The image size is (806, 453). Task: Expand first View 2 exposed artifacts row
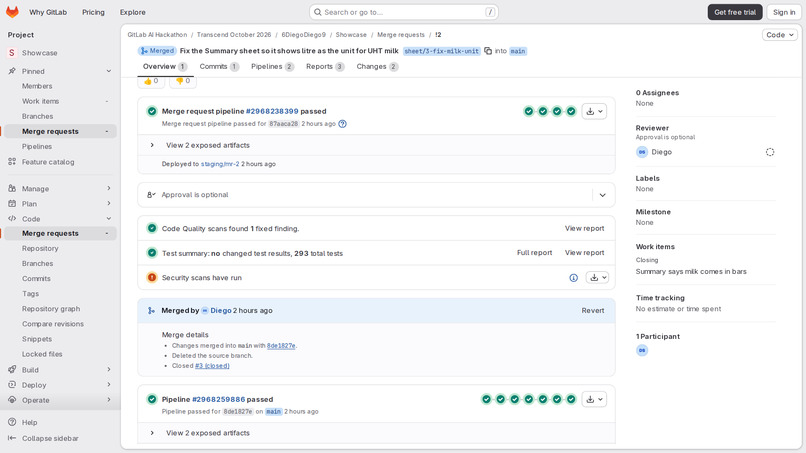152,146
